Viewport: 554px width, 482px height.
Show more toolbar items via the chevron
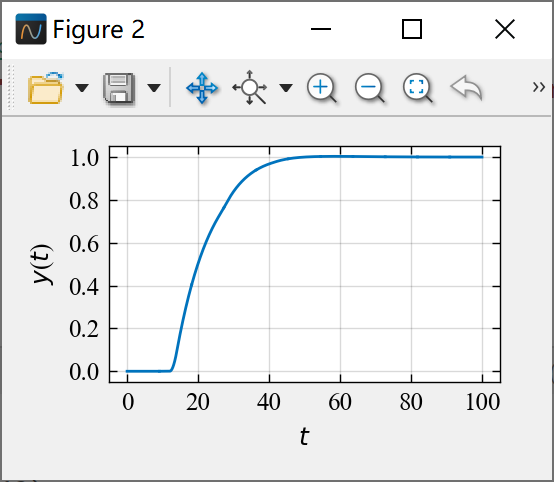(x=539, y=87)
